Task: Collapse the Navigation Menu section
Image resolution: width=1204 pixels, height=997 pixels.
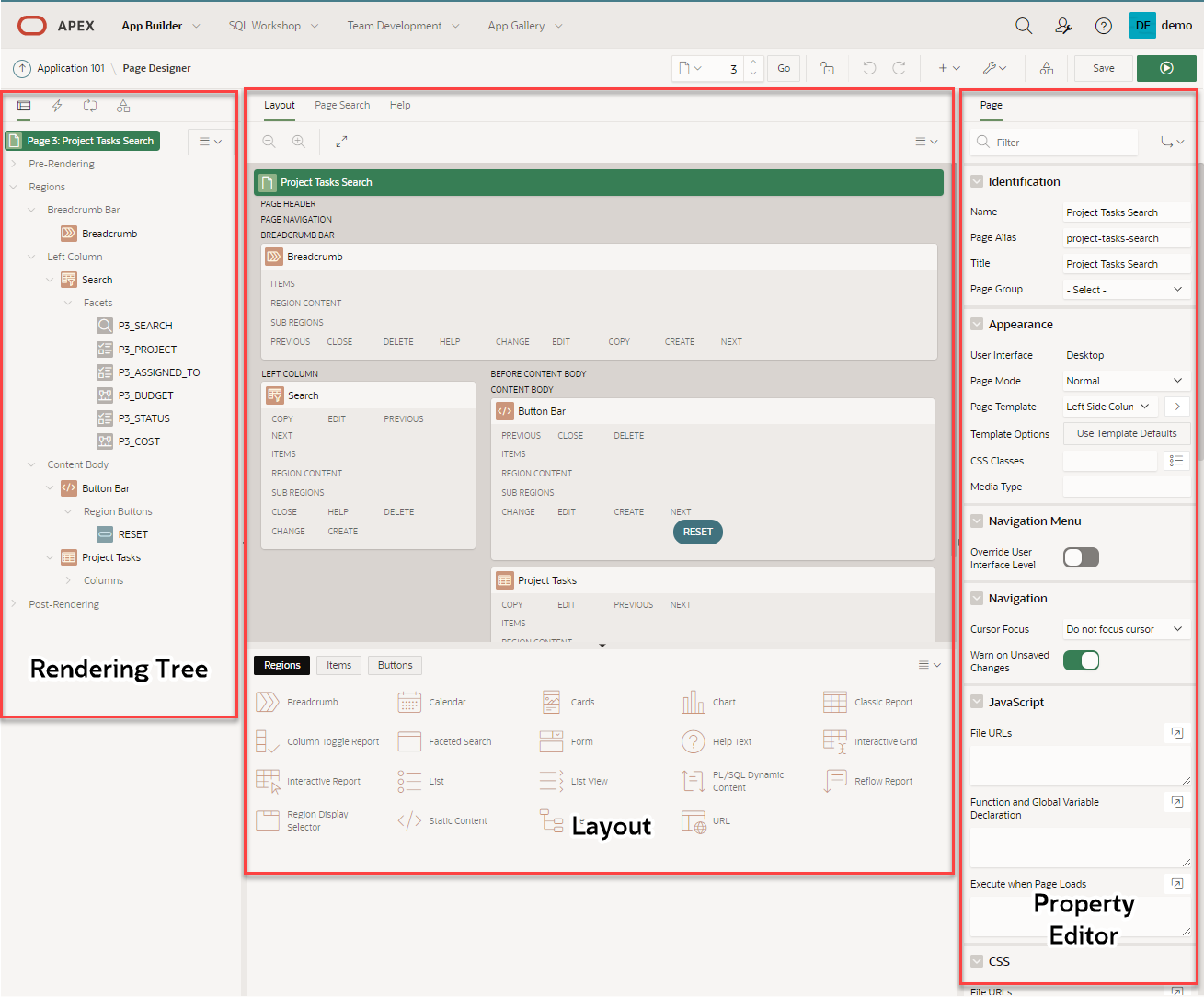Action: (x=977, y=521)
